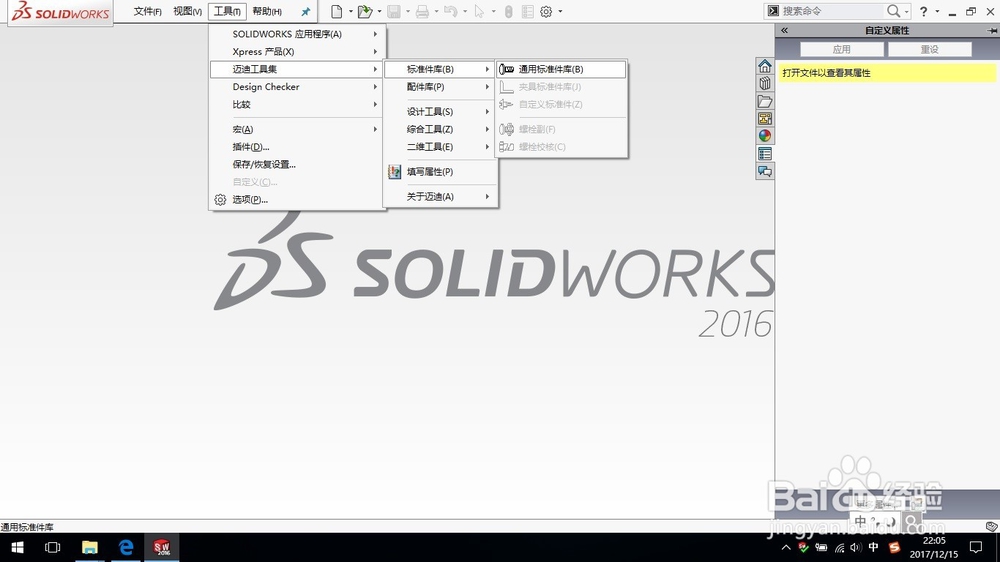This screenshot has width=1000, height=562.
Task: Open the notification center icon
Action: coord(976,547)
